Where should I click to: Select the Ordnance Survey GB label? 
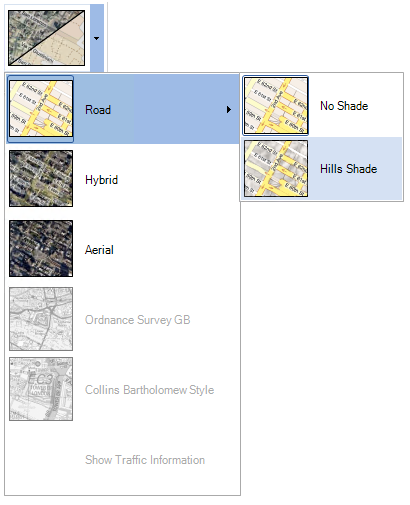[137, 320]
